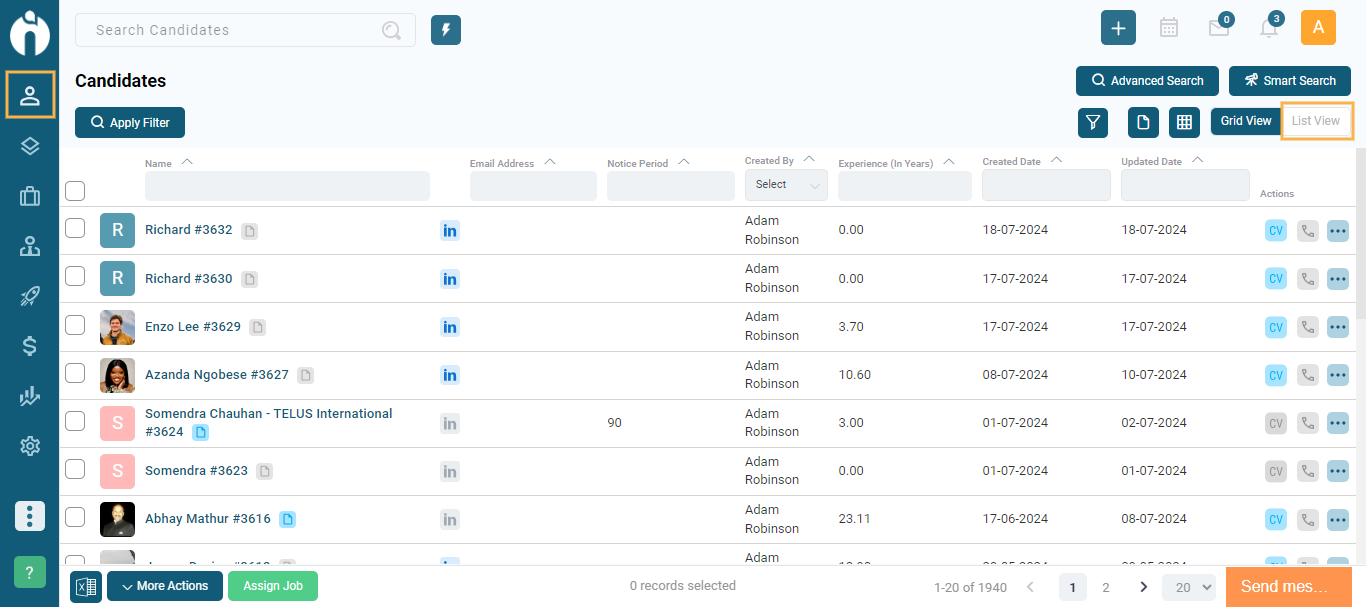Open the notifications bell with 3 alerts

pyautogui.click(x=1269, y=27)
